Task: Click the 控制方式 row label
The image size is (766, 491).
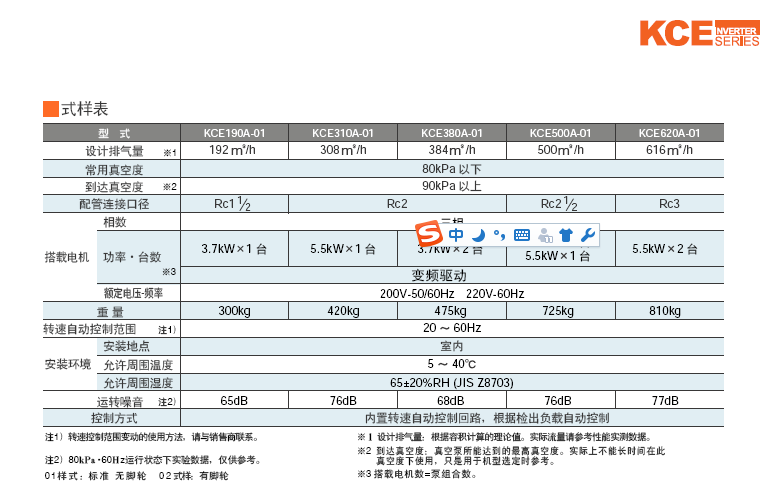Action: click(114, 418)
